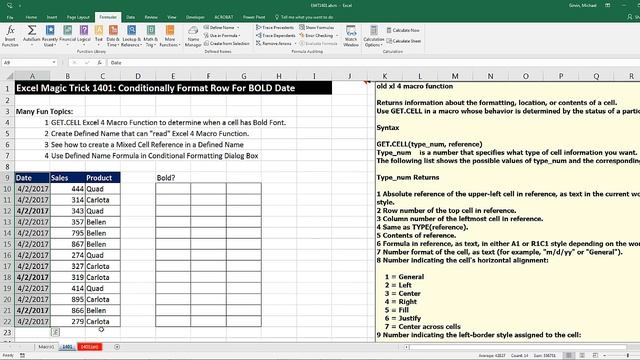Image resolution: width=640 pixels, height=360 pixels.
Task: Switch to the View tab
Action: (171, 17)
